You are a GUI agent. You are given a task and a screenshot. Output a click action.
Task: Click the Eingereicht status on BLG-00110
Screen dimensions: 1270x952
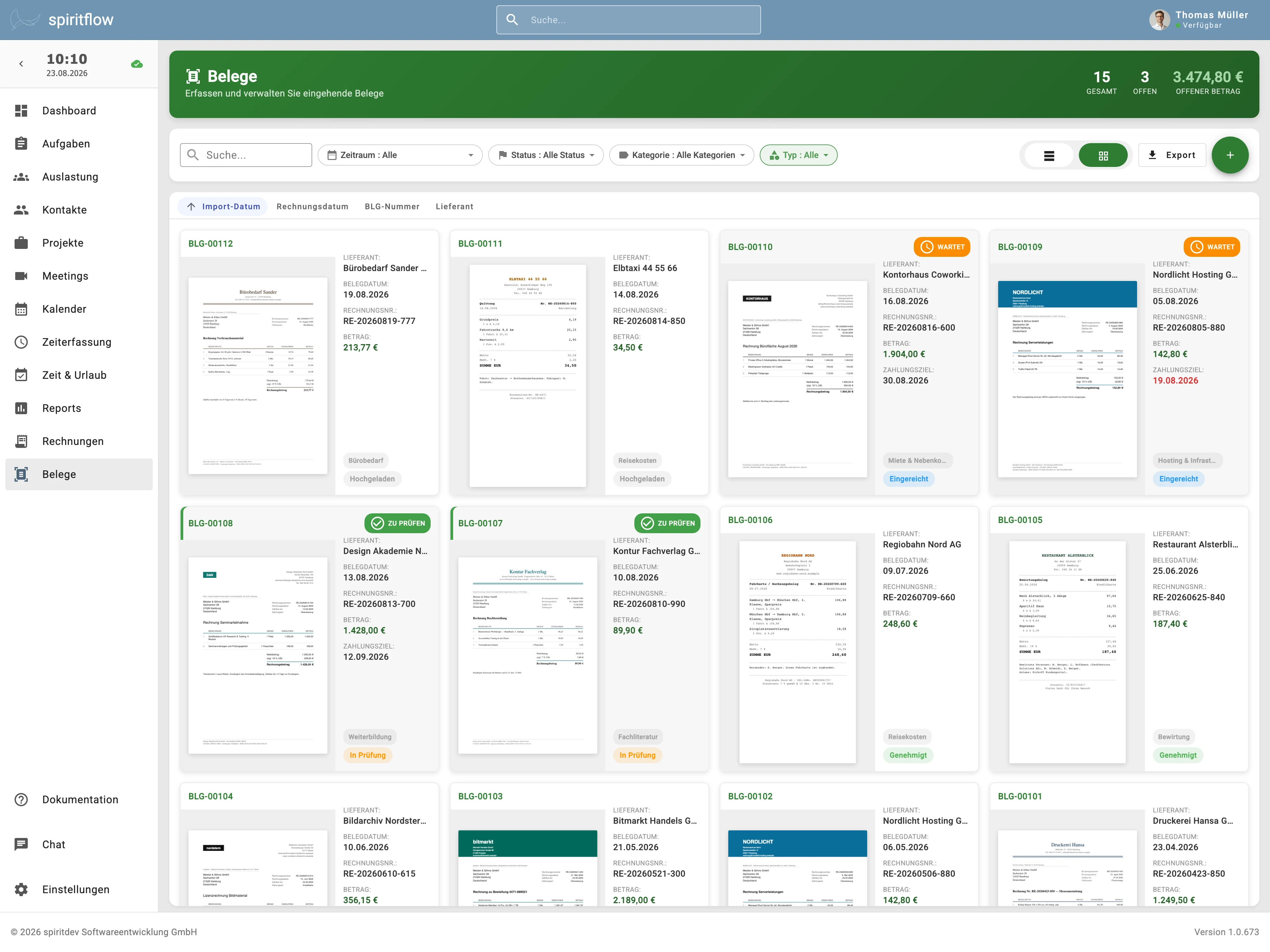point(909,479)
